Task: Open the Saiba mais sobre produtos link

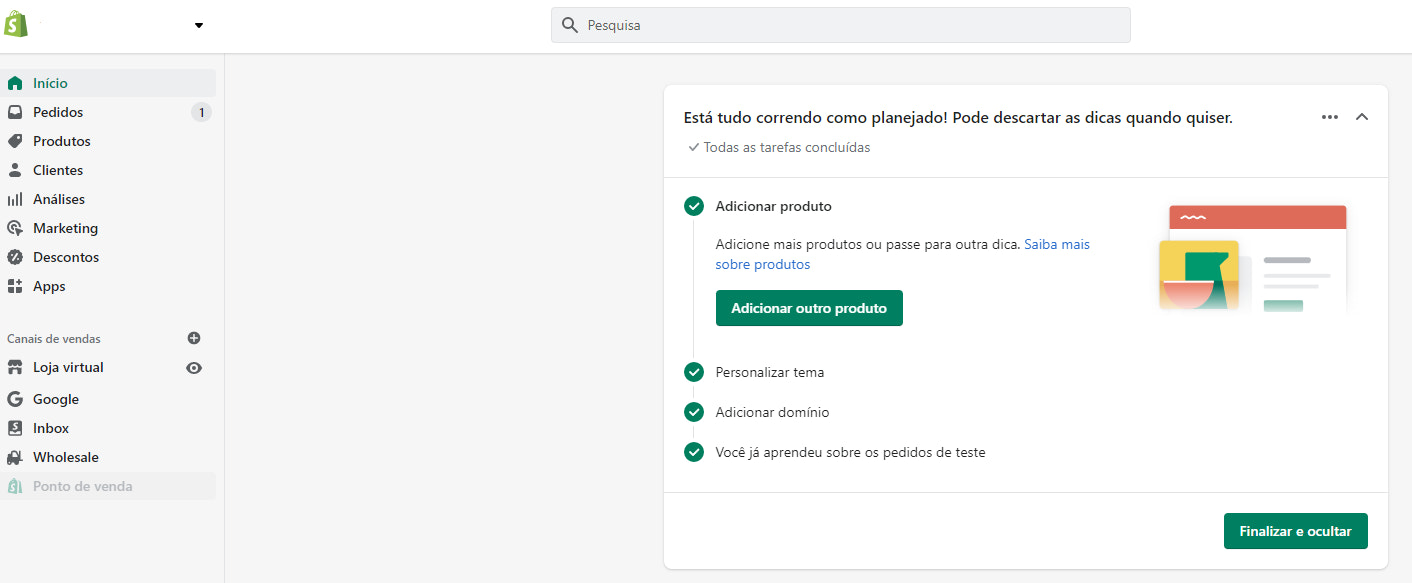Action: click(1056, 243)
